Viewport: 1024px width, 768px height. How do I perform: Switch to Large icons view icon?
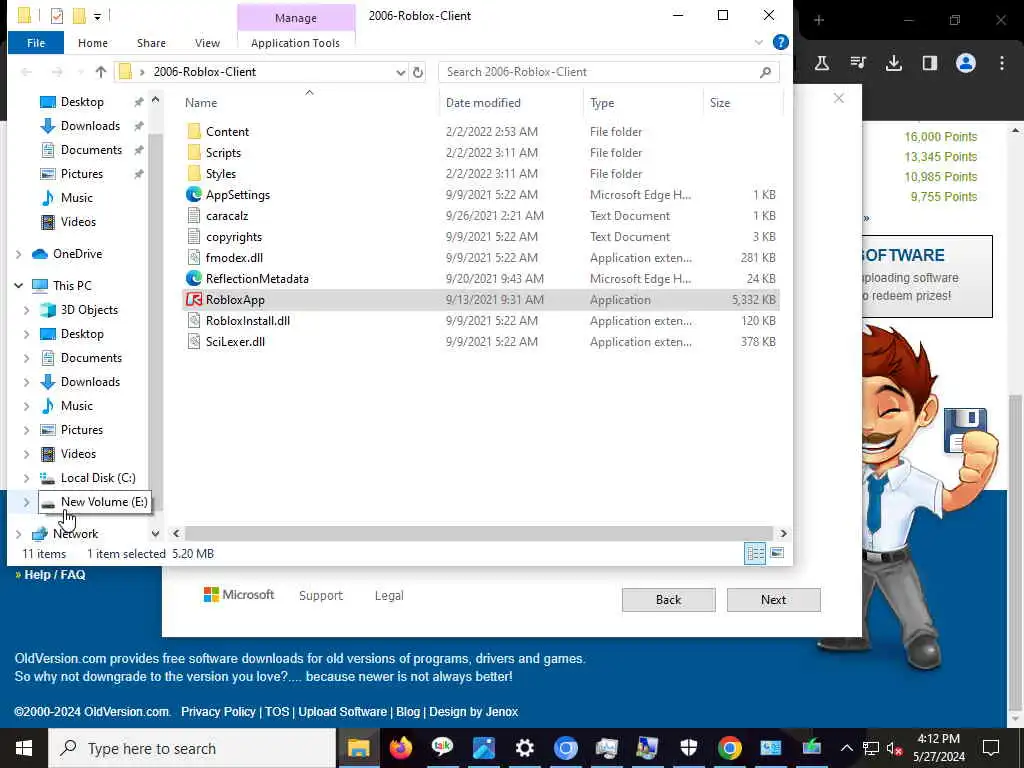[777, 554]
